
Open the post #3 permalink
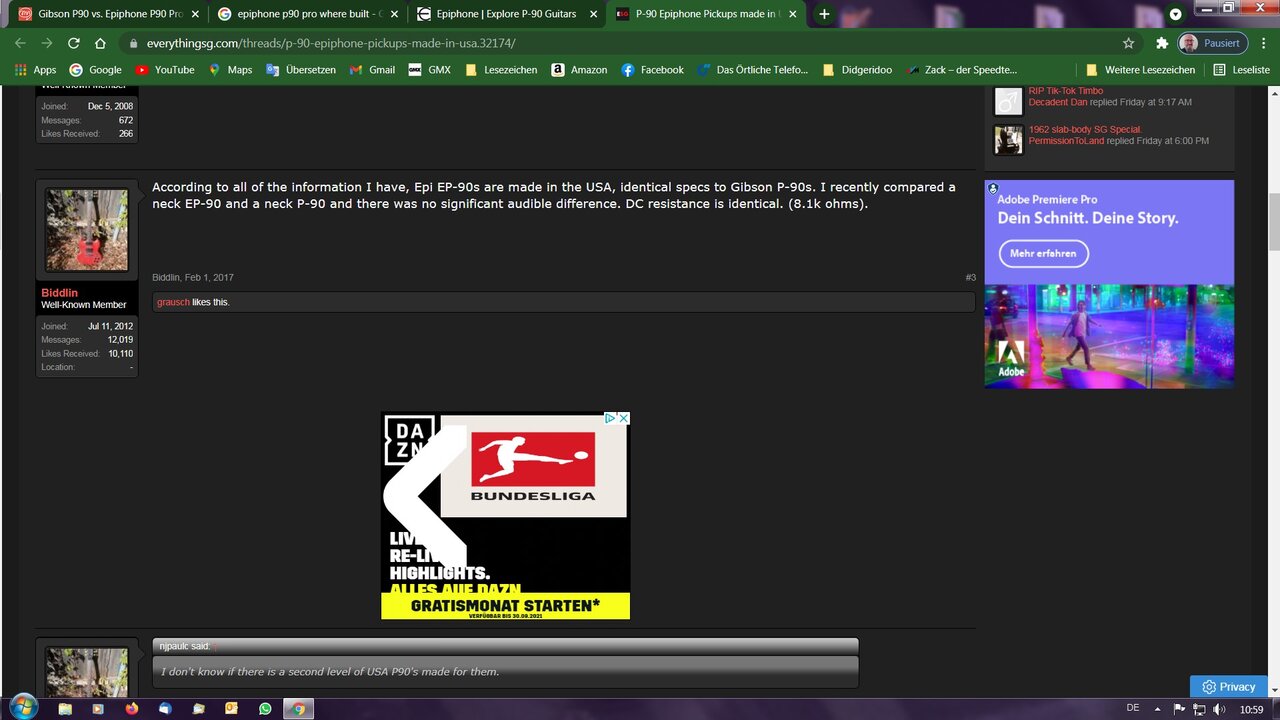click(970, 277)
